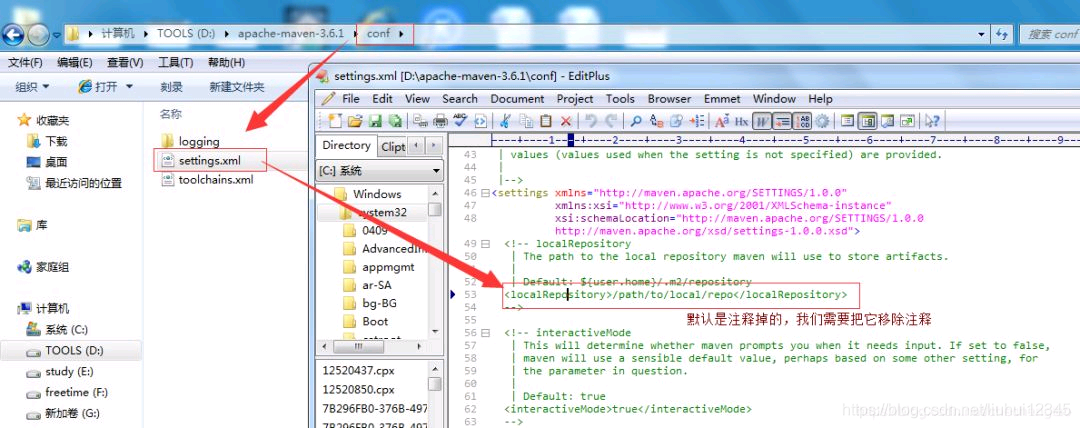Create a new document in EditPlus toolbar

(x=335, y=121)
